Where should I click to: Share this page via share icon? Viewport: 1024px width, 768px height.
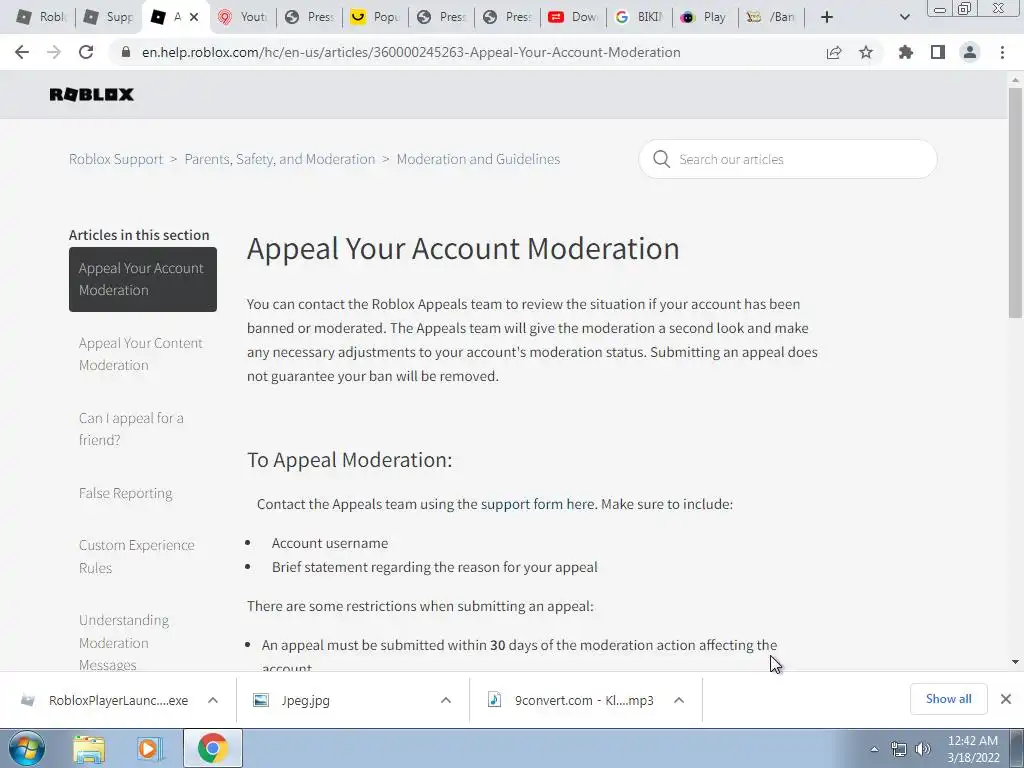[x=834, y=52]
